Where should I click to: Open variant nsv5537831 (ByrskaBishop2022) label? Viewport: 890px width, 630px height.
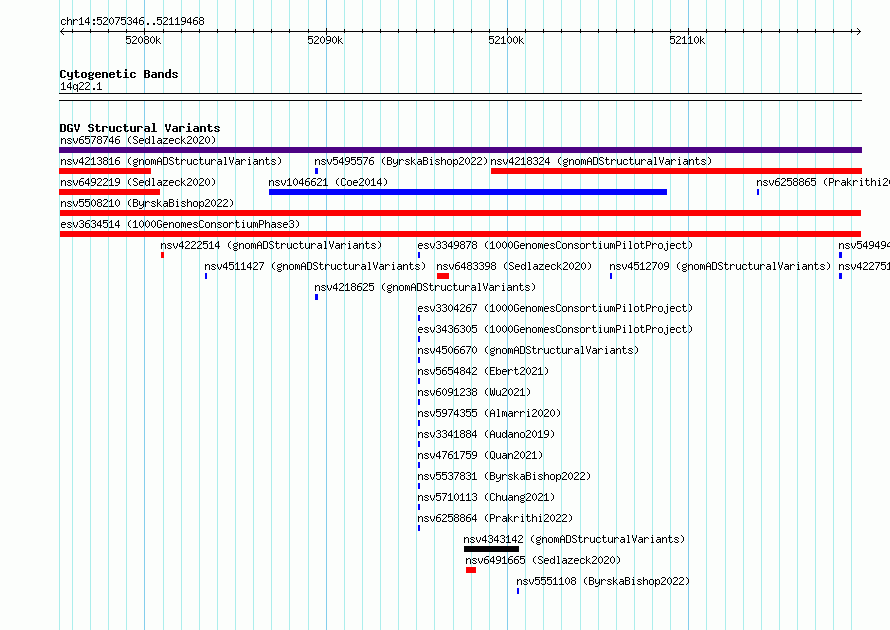tap(505, 476)
